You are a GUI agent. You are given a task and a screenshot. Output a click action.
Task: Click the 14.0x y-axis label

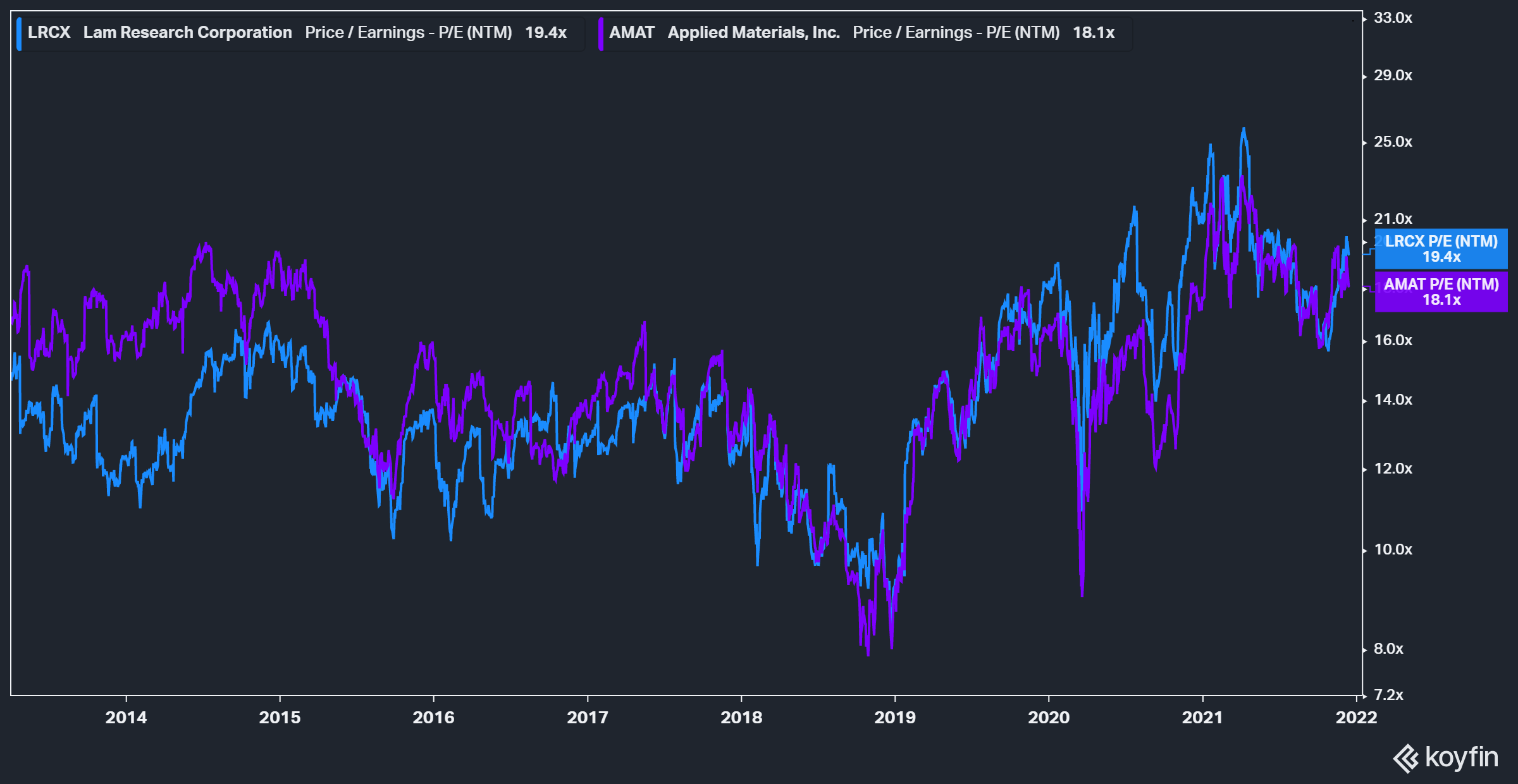click(x=1393, y=400)
